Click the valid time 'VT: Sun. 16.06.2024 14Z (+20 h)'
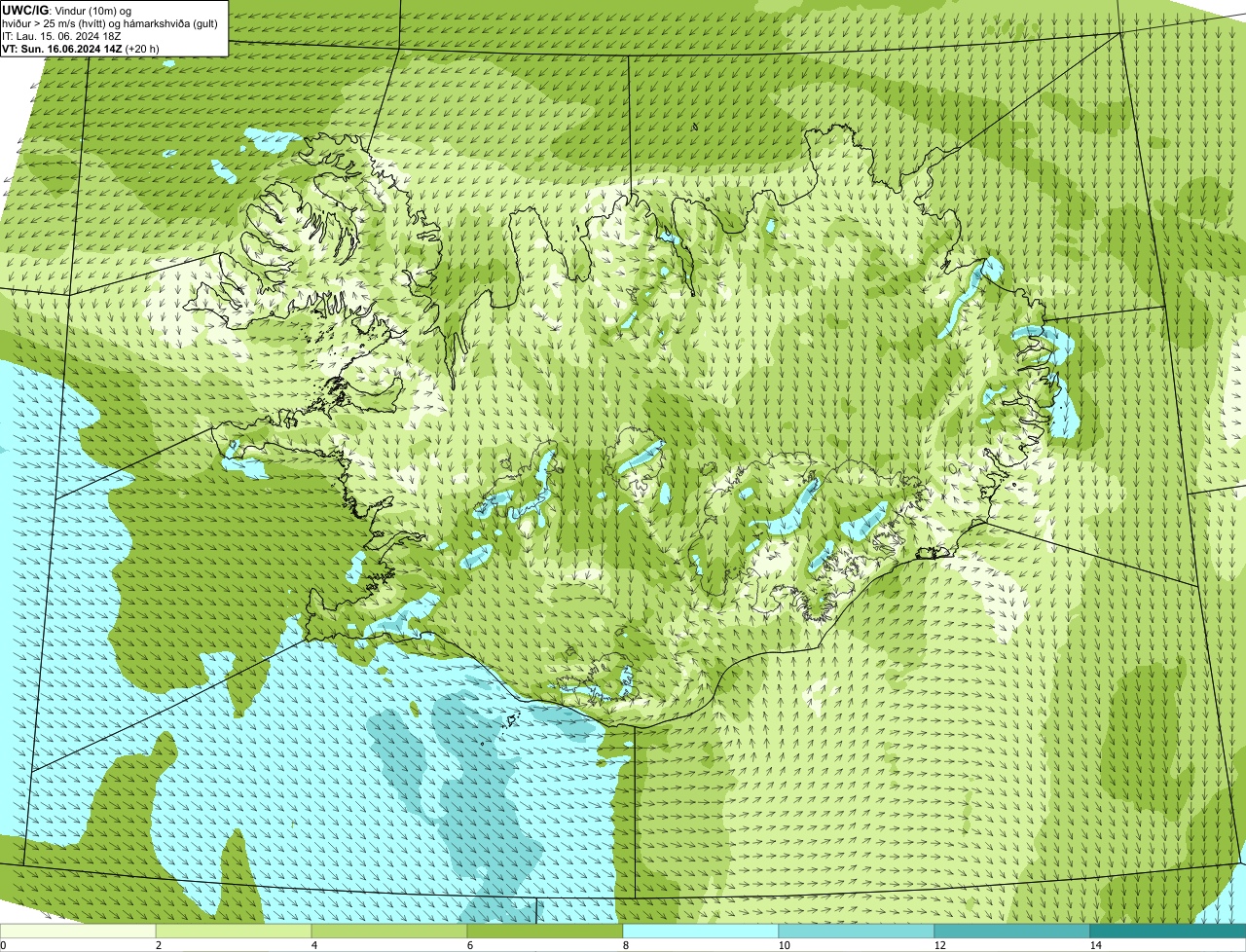1246x952 pixels. 81,49
